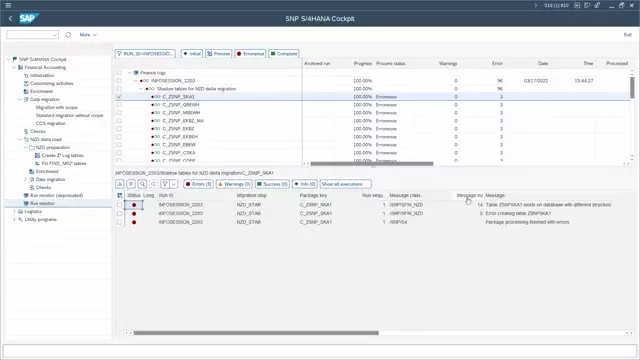
Task: Collapse the INFOSESSION_2203 log tree node
Action: (x=136, y=81)
